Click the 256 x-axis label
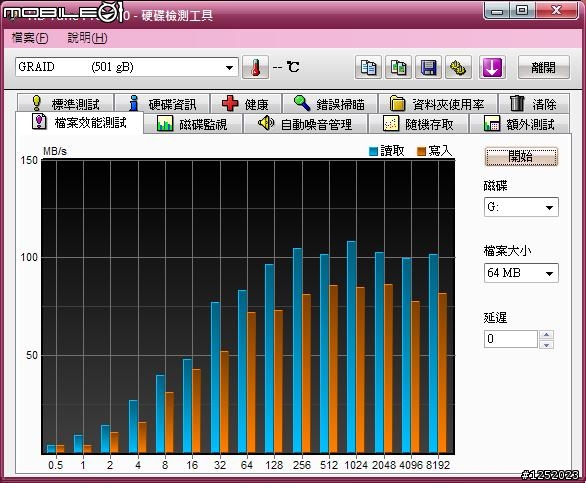 click(302, 465)
